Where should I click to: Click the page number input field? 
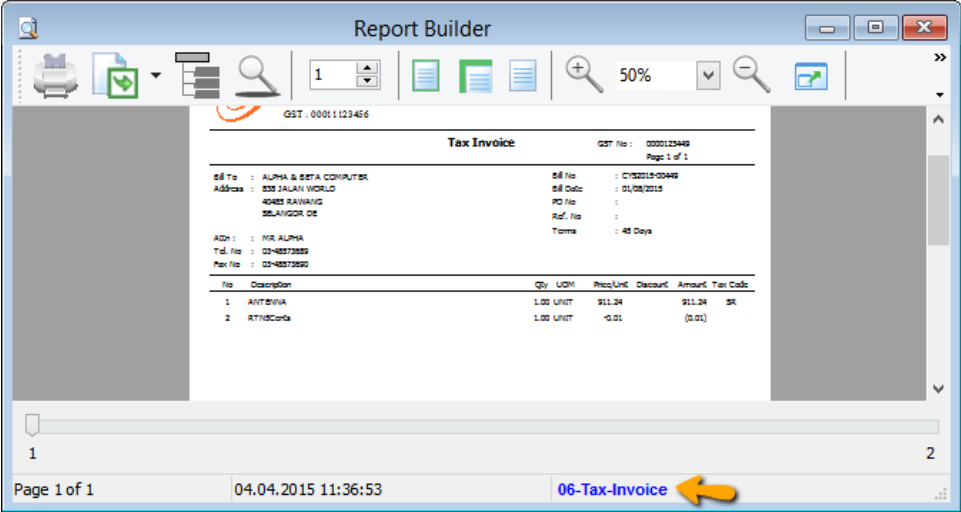(332, 75)
